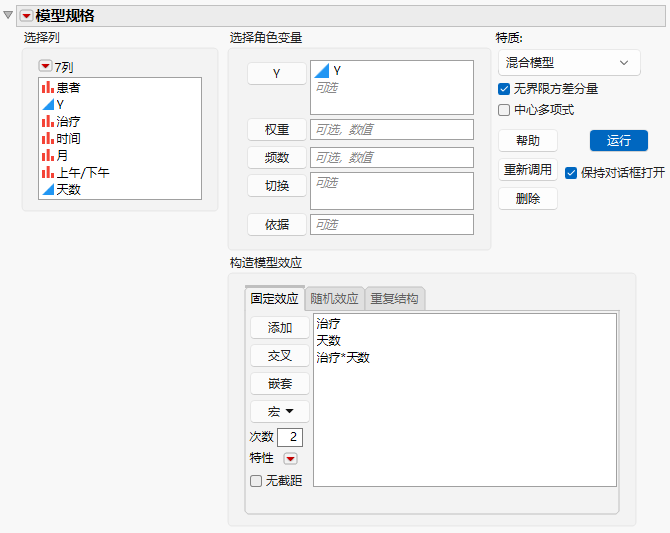670x533 pixels.
Task: Select the 上午/下午 column
Action: coord(83,173)
